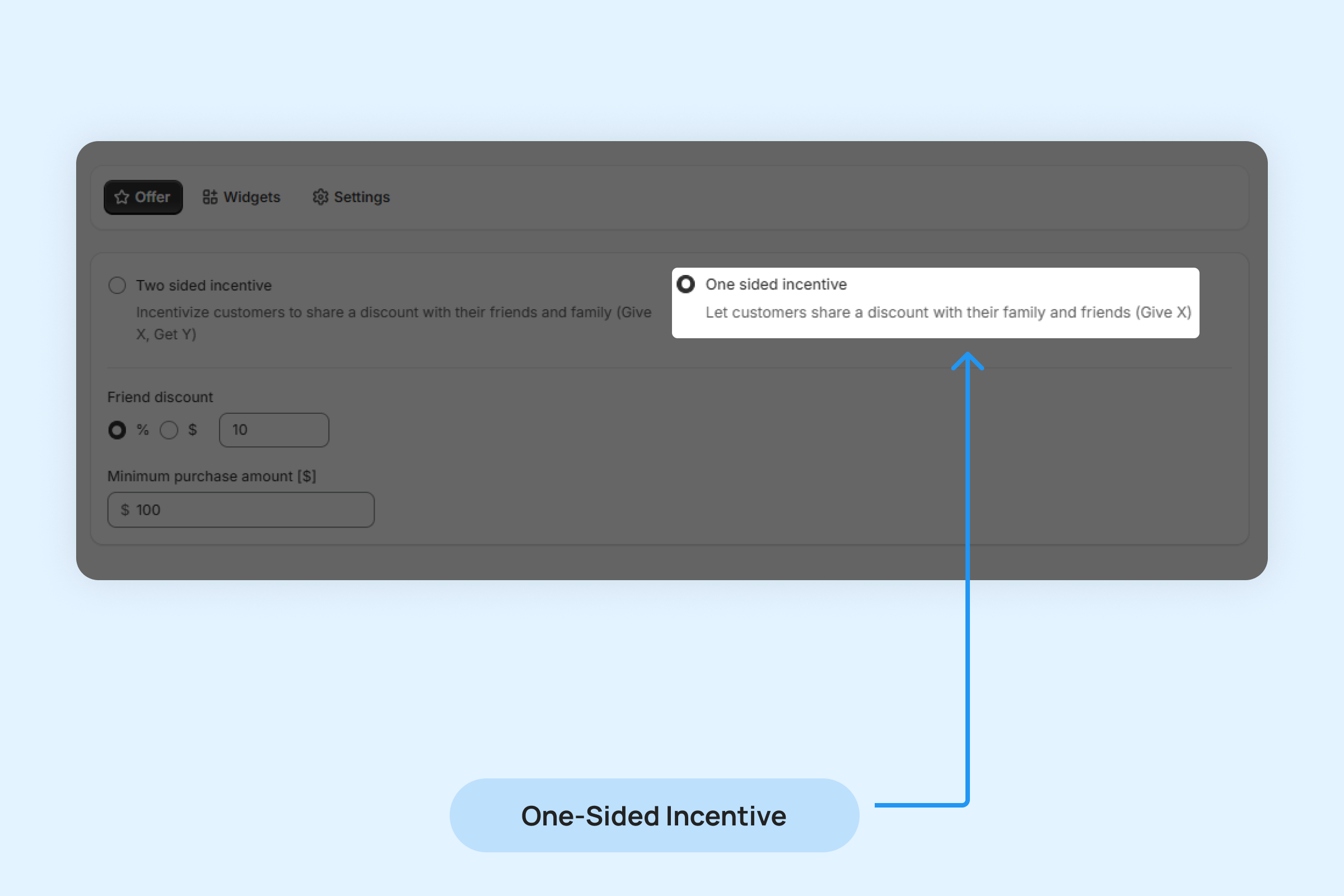This screenshot has width=1344, height=896.
Task: Click the "Let customers share a discount" description
Action: click(948, 312)
